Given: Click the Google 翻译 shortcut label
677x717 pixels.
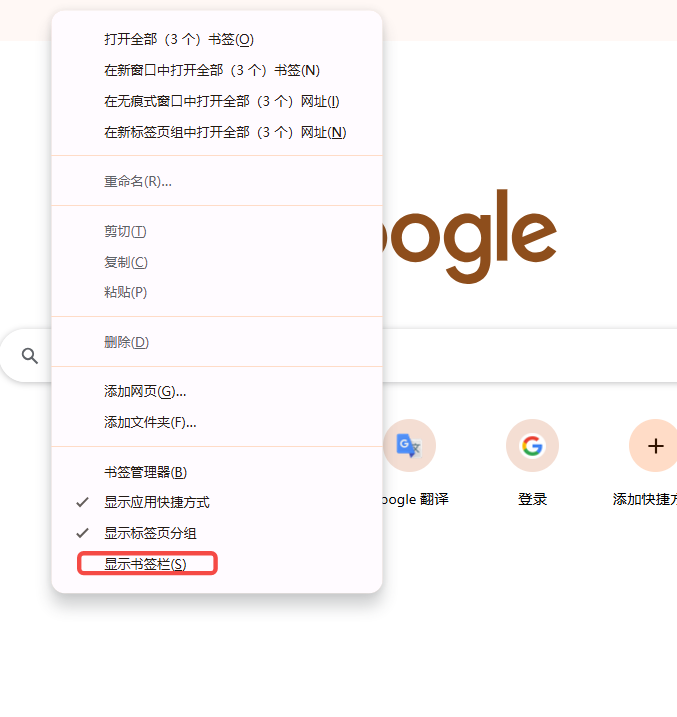Looking at the screenshot, I should tap(415, 499).
